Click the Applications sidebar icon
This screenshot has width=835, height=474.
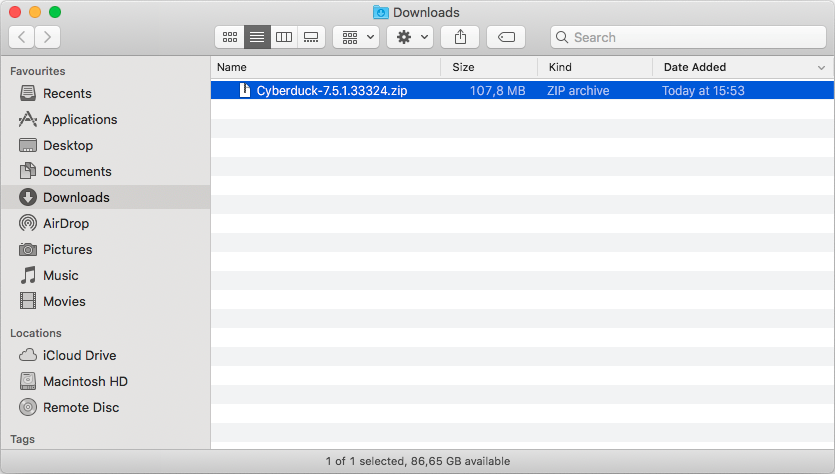[28, 119]
